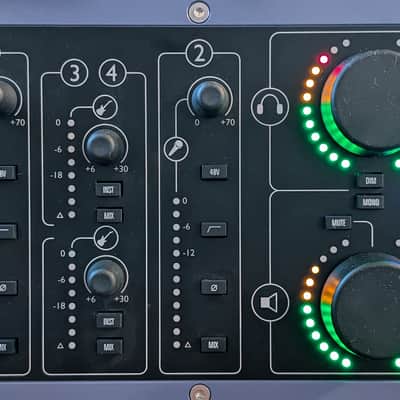Select the circled number 2 channel badge
The image size is (400, 400).
tap(199, 53)
